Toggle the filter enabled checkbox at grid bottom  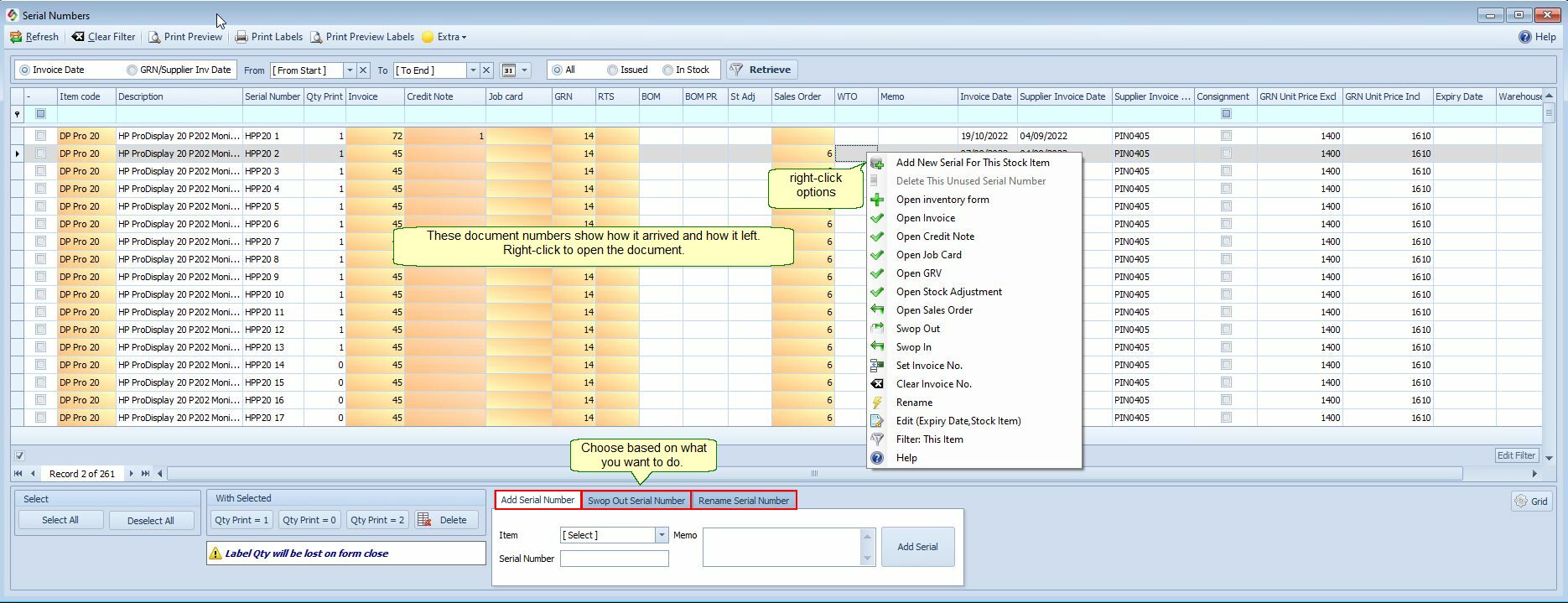20,456
